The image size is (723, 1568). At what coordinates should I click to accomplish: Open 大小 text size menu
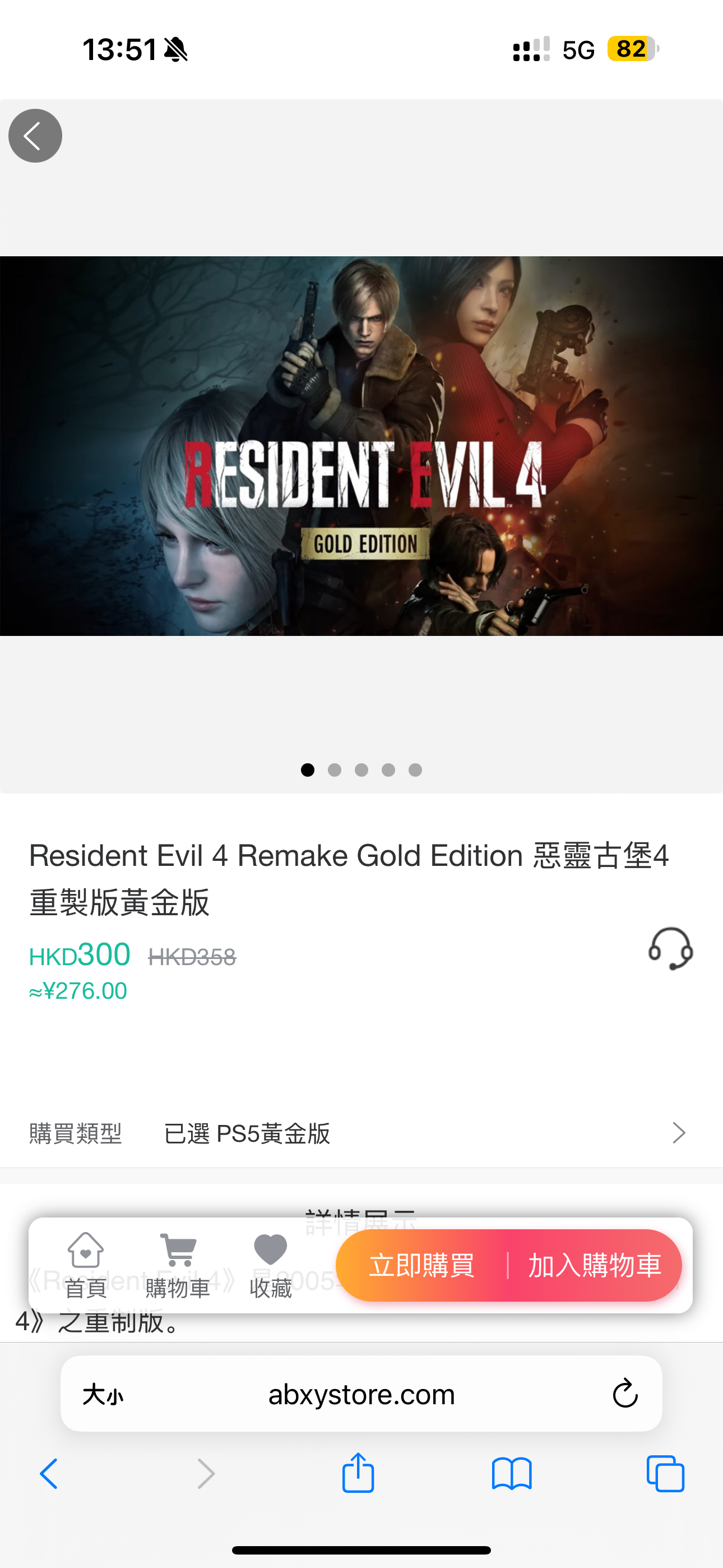click(103, 1394)
